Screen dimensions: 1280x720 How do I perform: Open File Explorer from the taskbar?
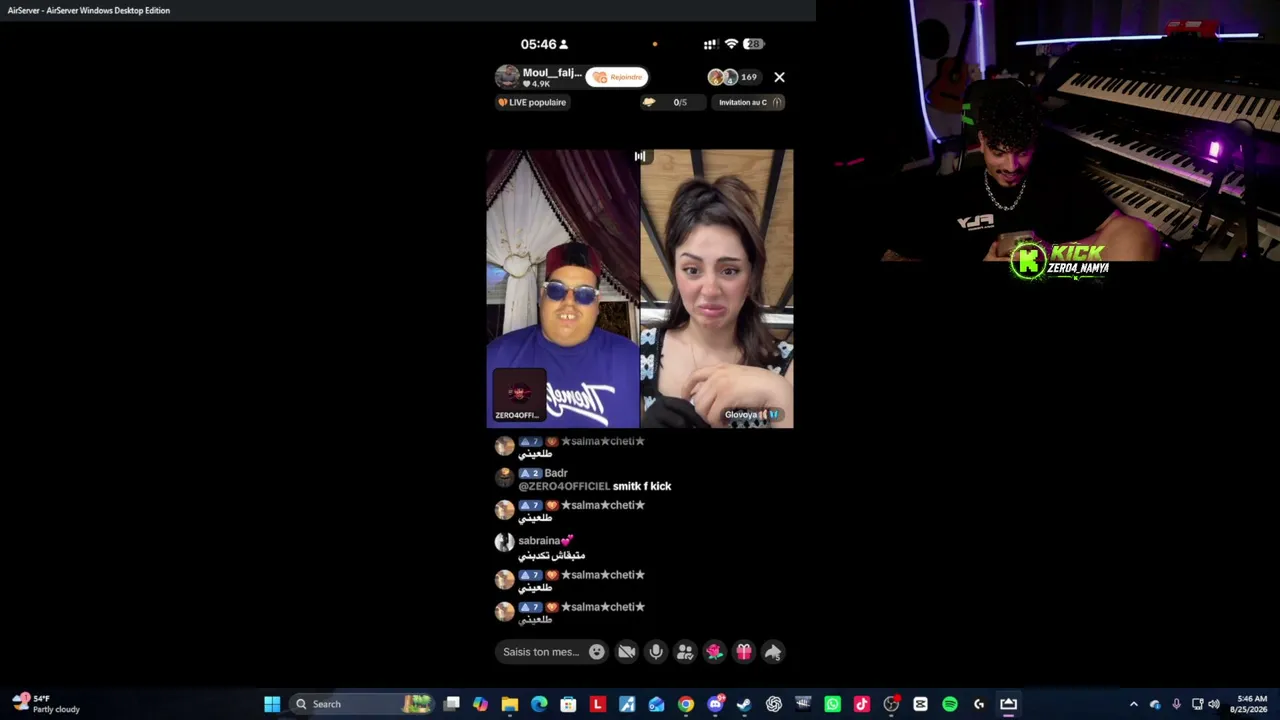coord(510,704)
